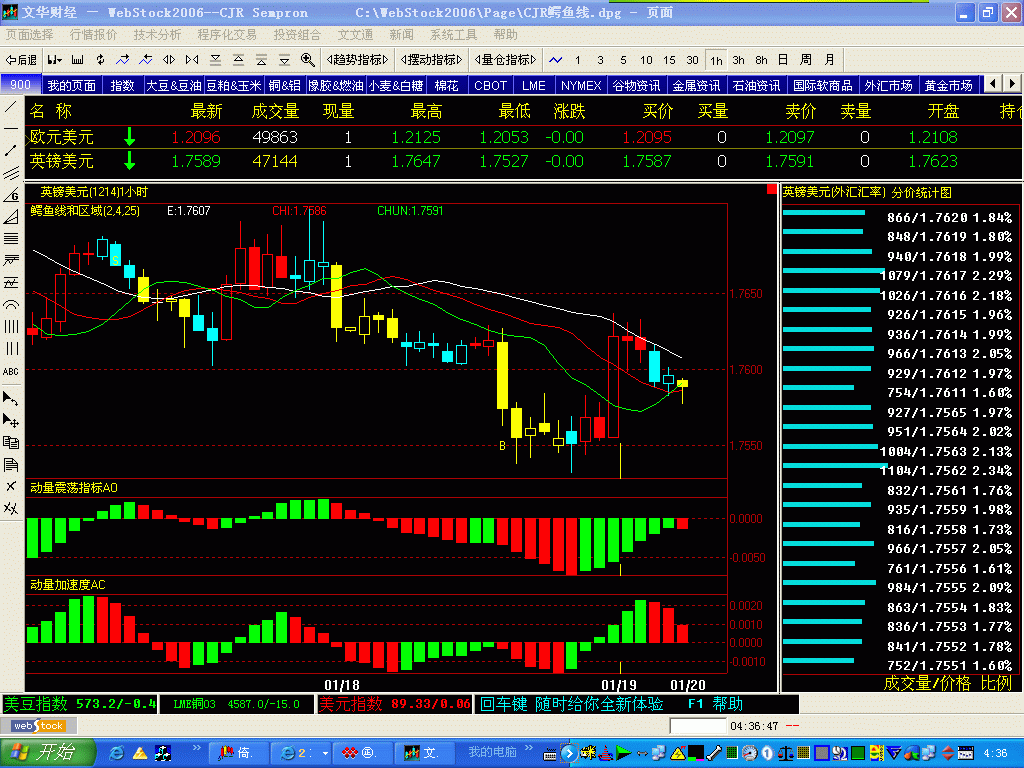Select the diagonal trend line tool

click(11, 106)
